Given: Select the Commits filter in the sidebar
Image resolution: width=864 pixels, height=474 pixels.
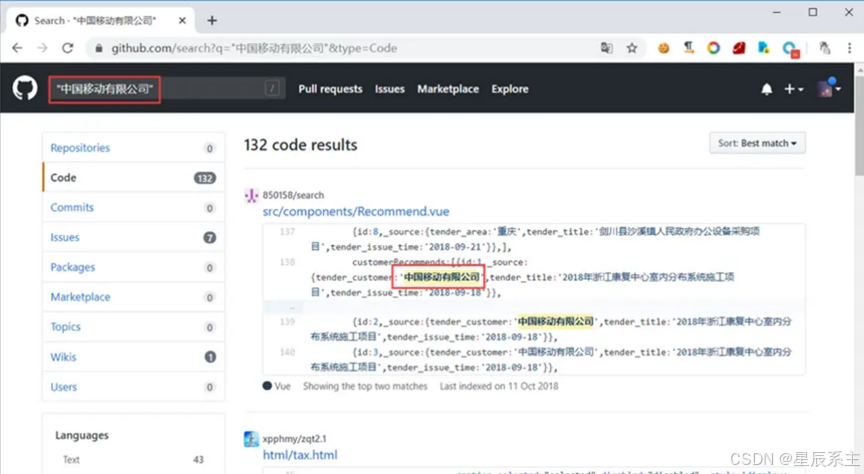Looking at the screenshot, I should click(133, 207).
